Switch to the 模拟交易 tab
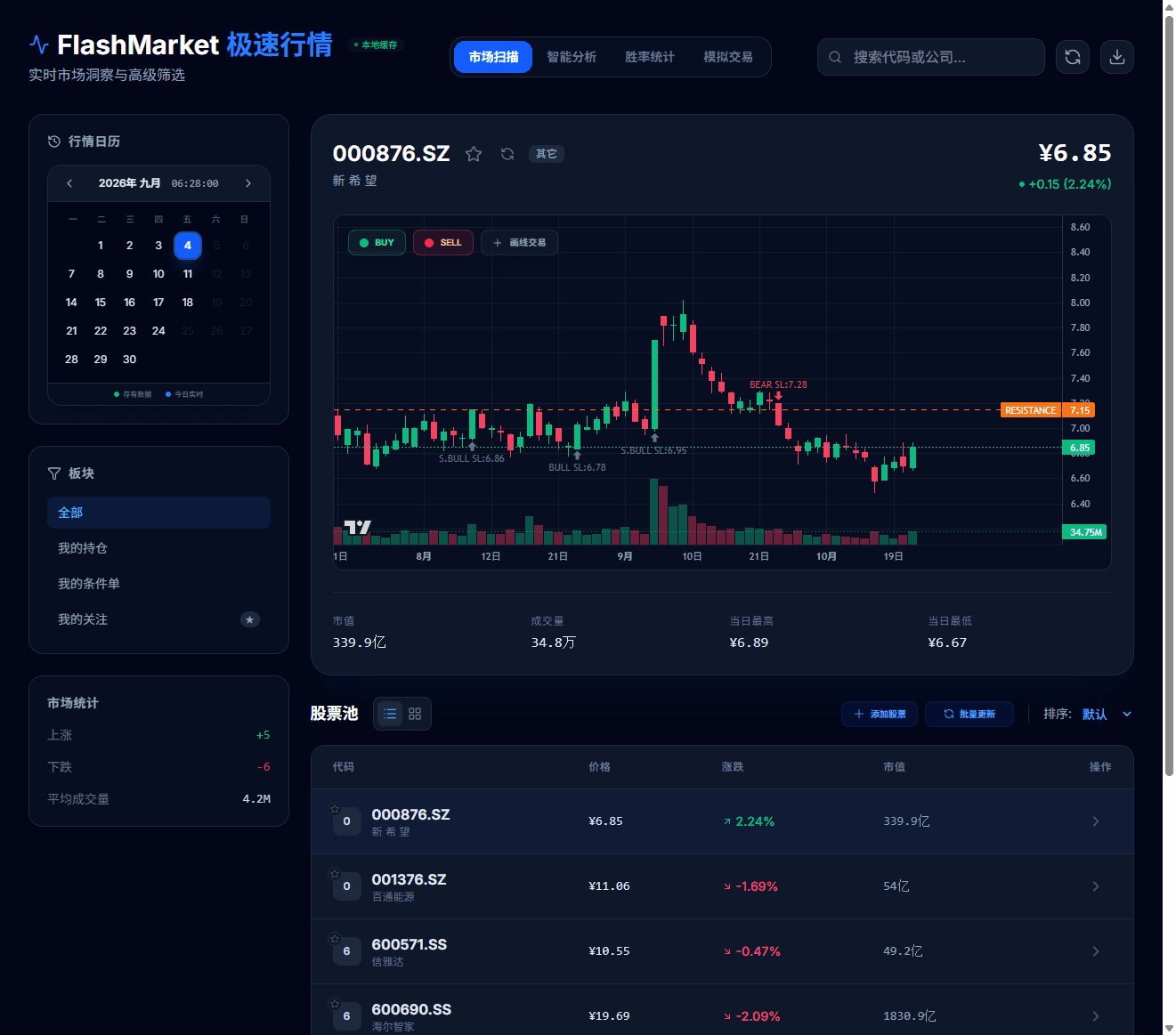Screen dimensions: 1176x1035 (x=728, y=57)
